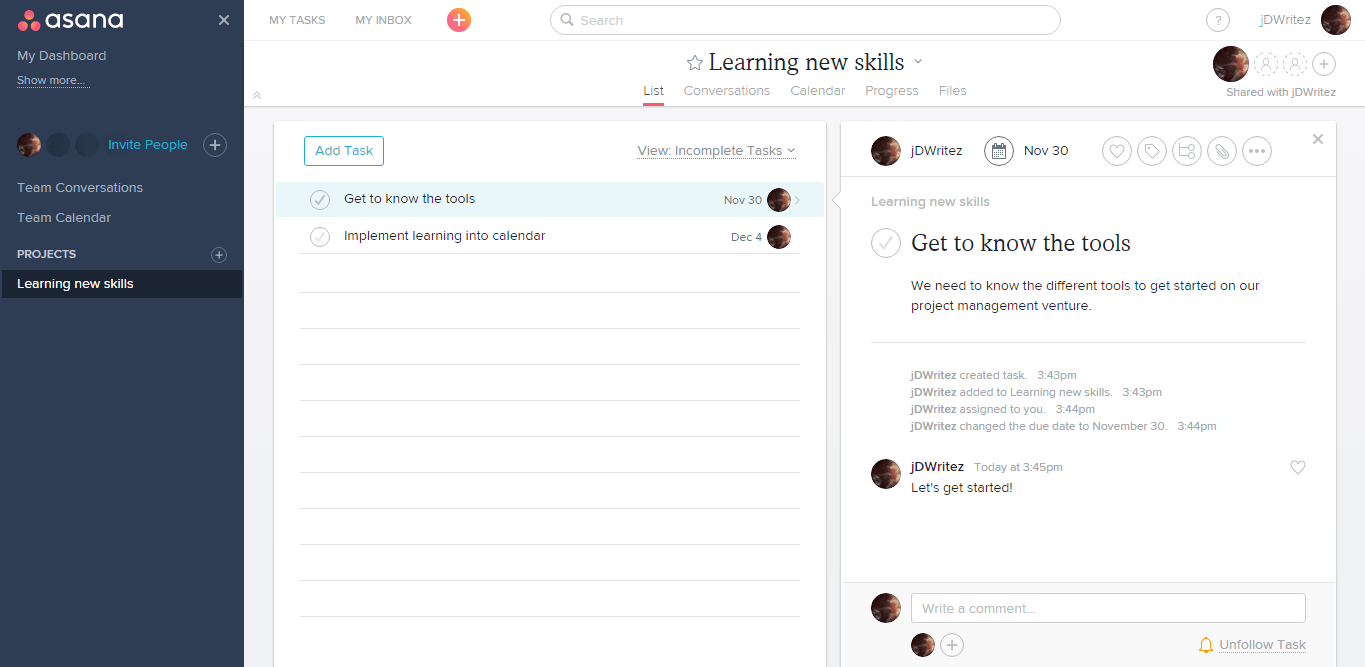
Task: Open the jDWritez profile avatar in top bar
Action: click(1336, 20)
